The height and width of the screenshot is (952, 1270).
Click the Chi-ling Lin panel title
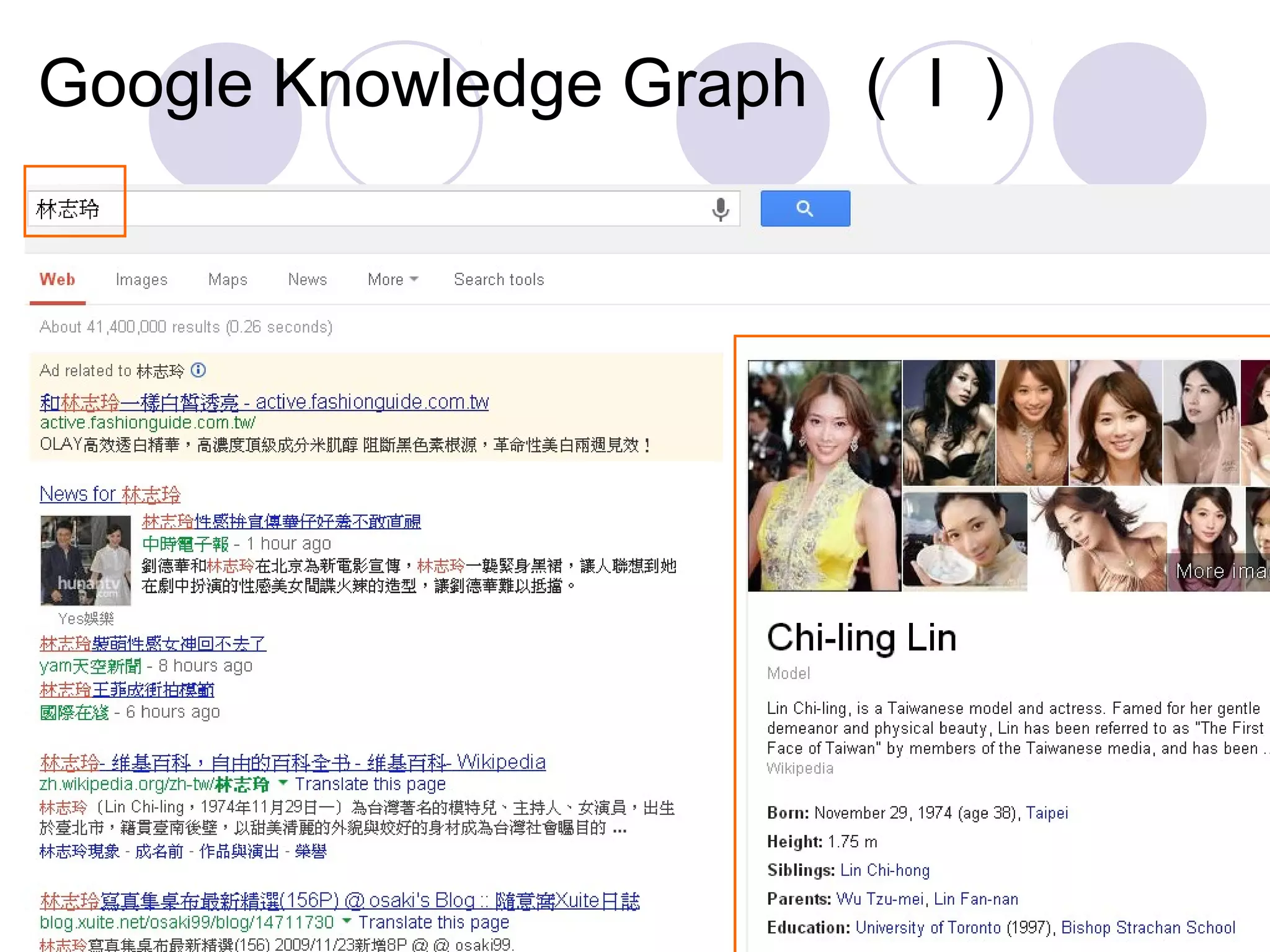point(861,638)
